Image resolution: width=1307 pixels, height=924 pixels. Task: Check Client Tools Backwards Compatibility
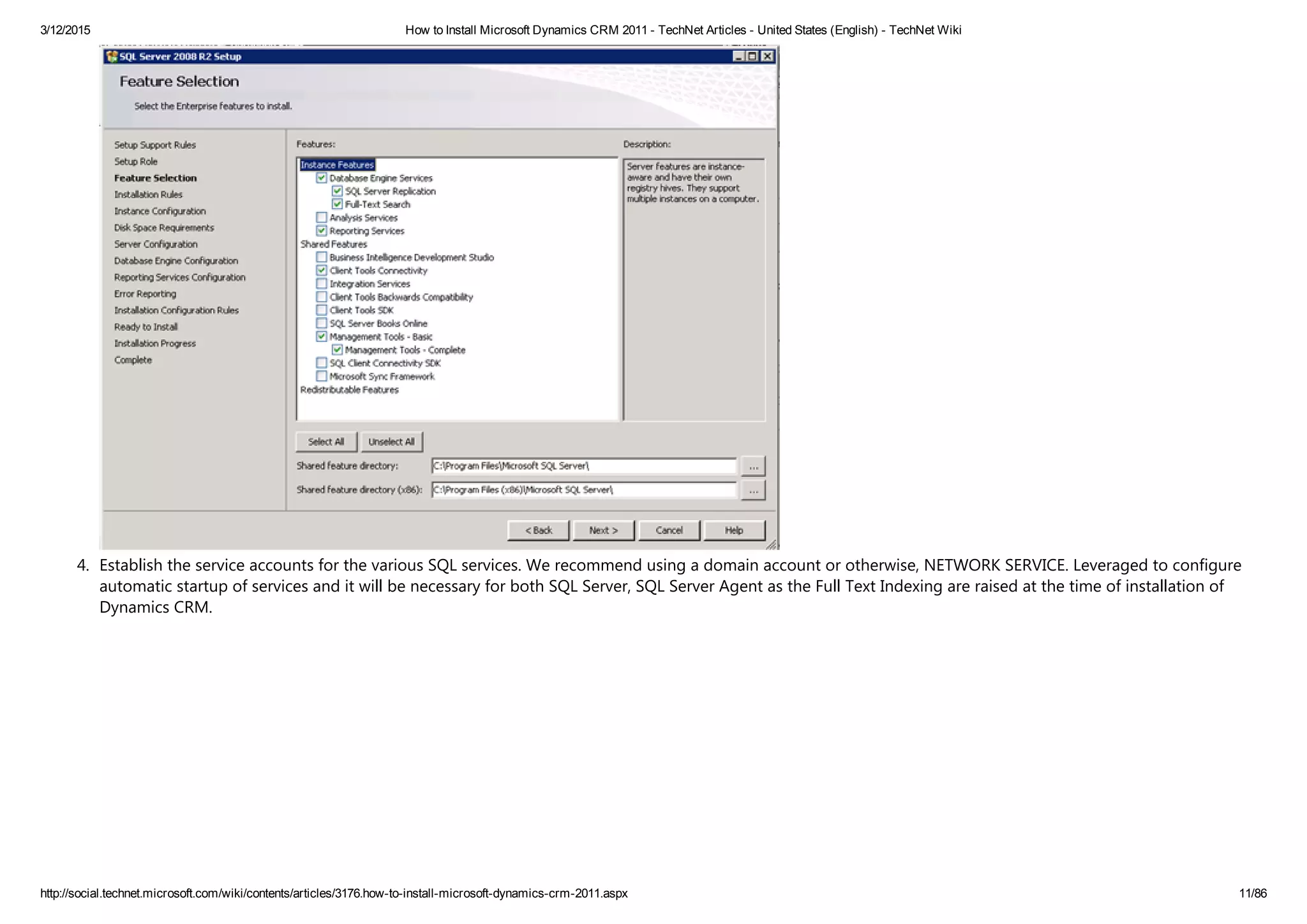[322, 297]
